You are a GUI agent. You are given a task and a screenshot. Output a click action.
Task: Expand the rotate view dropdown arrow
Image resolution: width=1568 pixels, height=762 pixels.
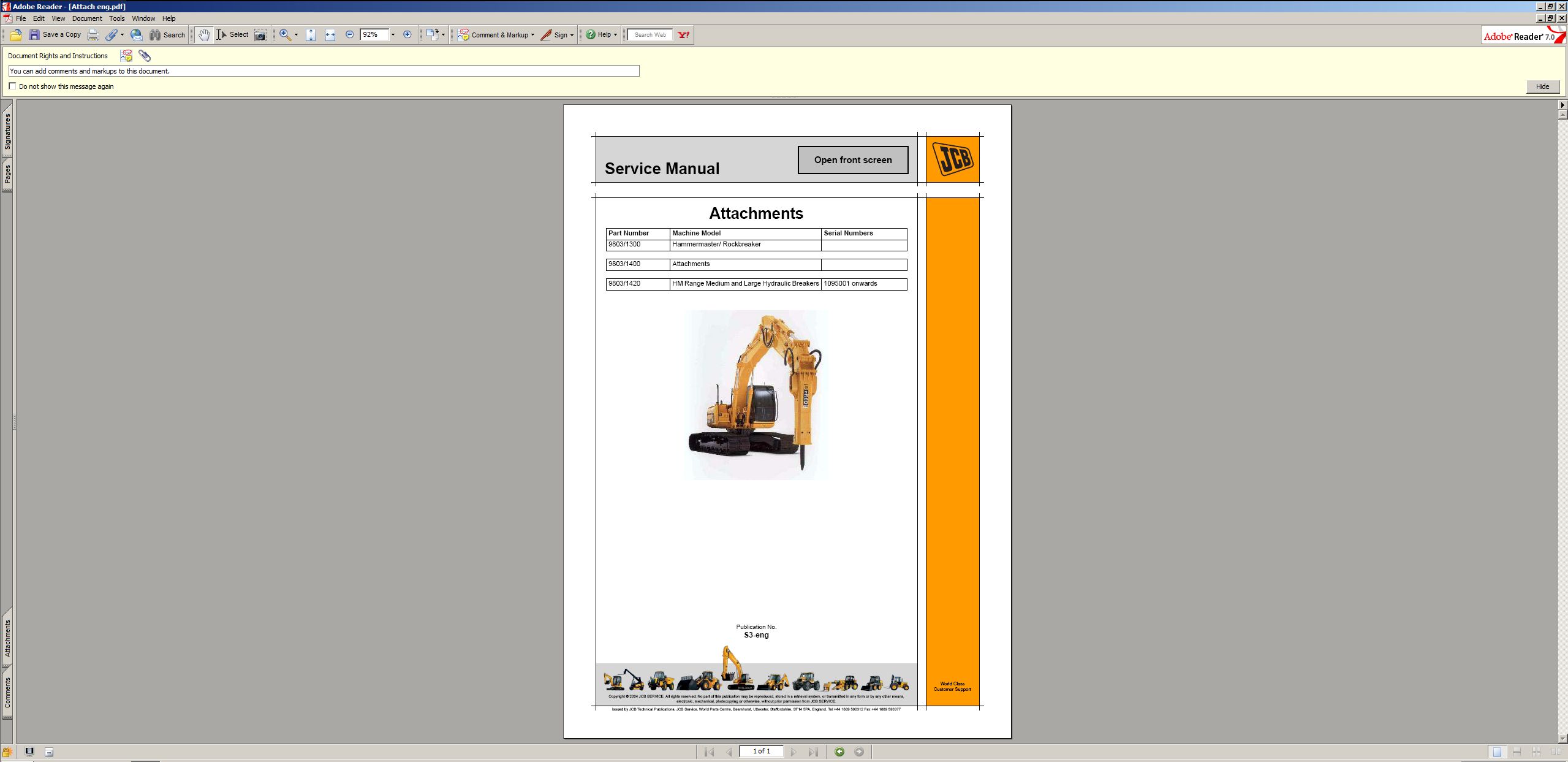point(443,35)
